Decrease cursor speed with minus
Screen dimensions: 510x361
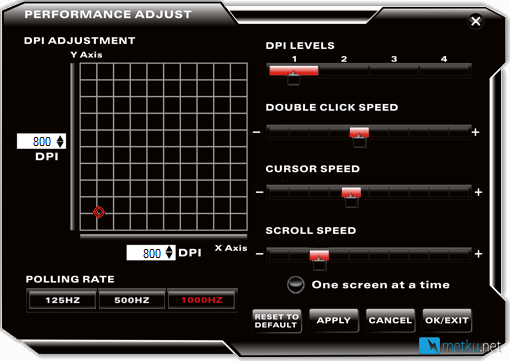click(259, 192)
